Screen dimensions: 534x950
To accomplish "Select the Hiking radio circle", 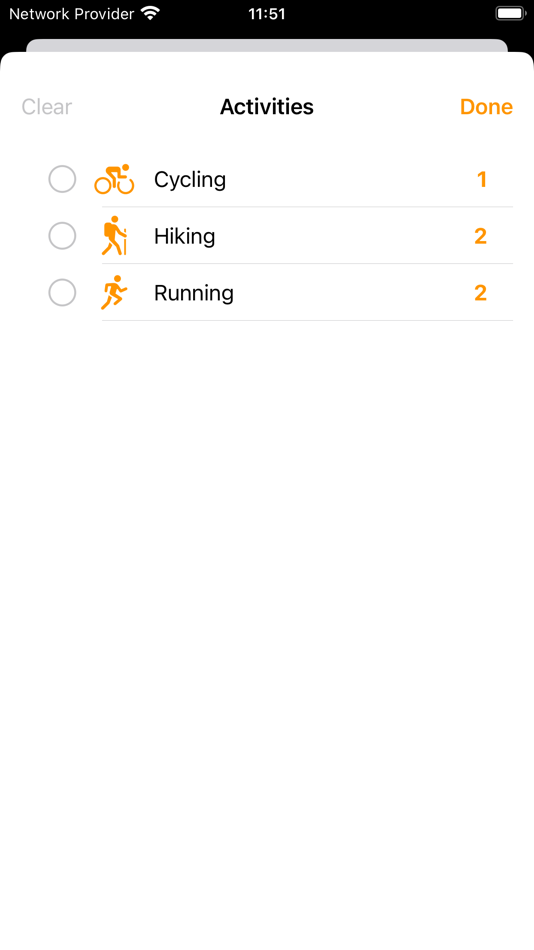I will (x=62, y=236).
